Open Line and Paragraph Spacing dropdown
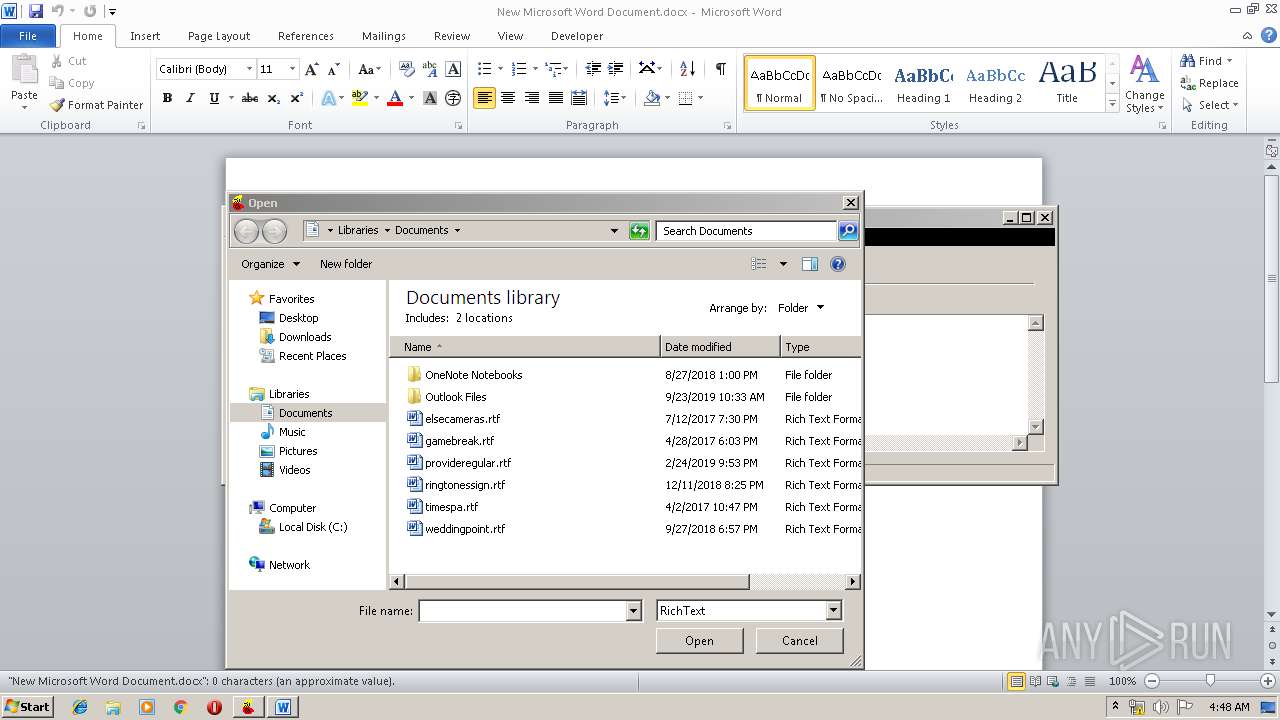 (x=616, y=98)
